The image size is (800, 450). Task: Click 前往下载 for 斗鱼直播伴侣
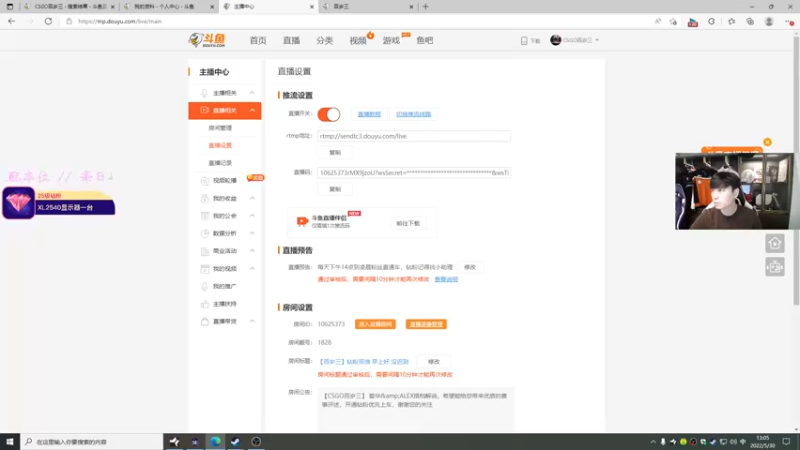pyautogui.click(x=408, y=223)
